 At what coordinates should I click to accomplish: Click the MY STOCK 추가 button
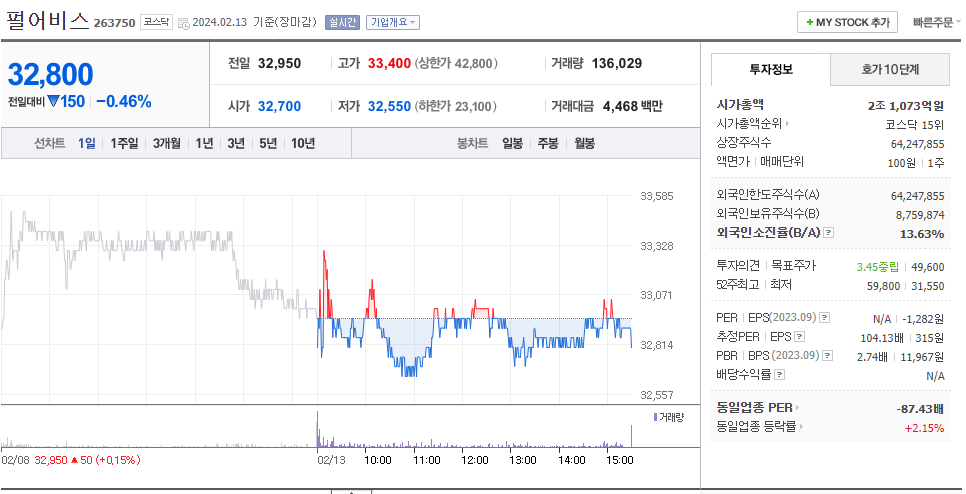(847, 22)
